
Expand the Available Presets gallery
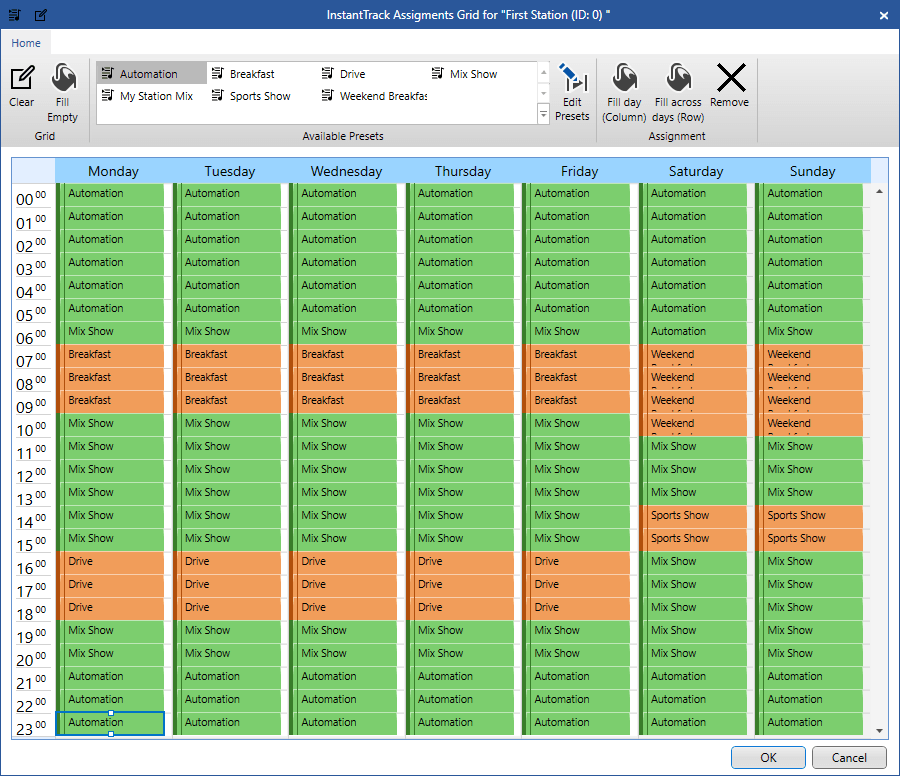544,116
